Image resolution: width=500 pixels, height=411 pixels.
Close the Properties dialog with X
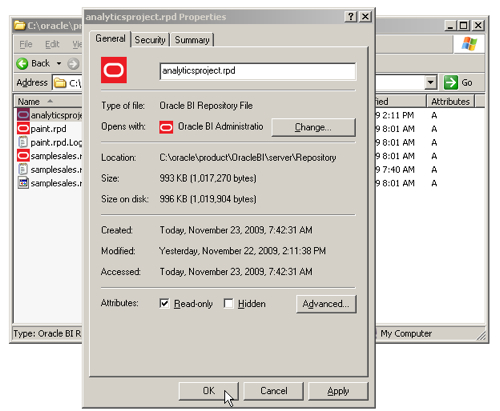[x=365, y=16]
